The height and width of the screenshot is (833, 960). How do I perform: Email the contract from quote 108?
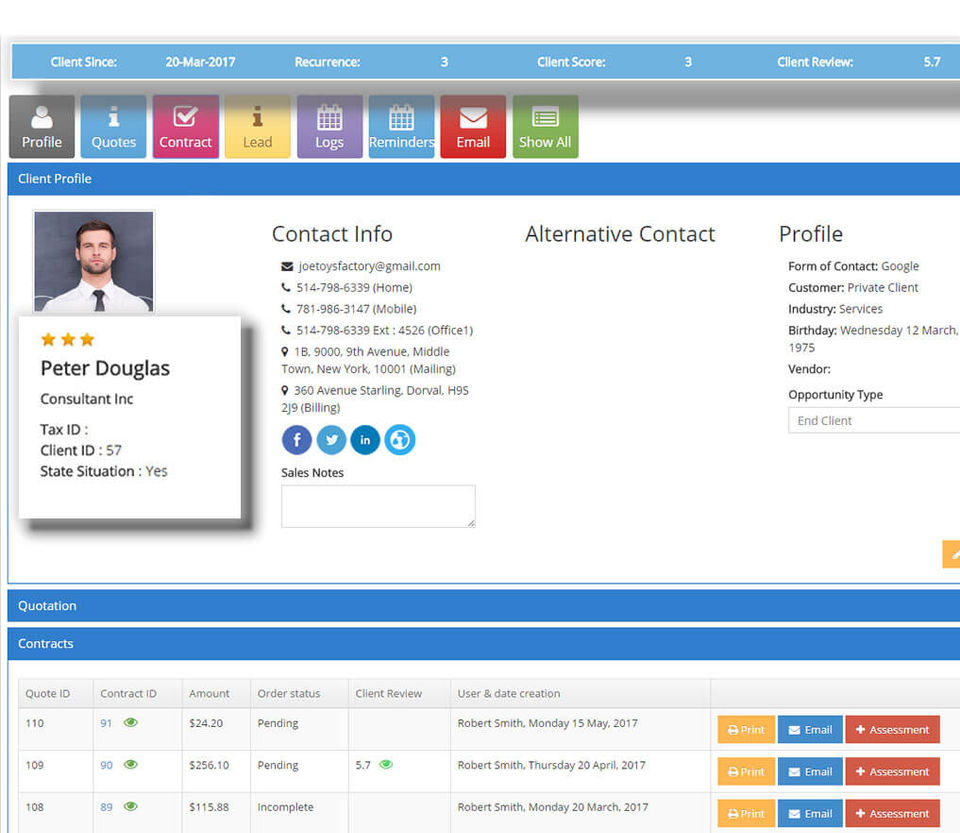coord(810,813)
